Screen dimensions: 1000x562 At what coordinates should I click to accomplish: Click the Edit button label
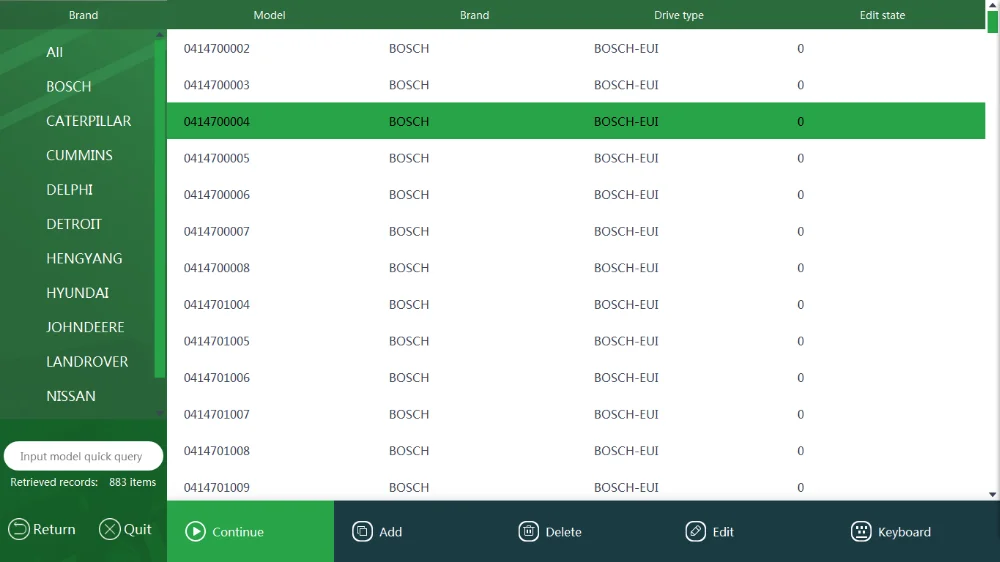[723, 532]
